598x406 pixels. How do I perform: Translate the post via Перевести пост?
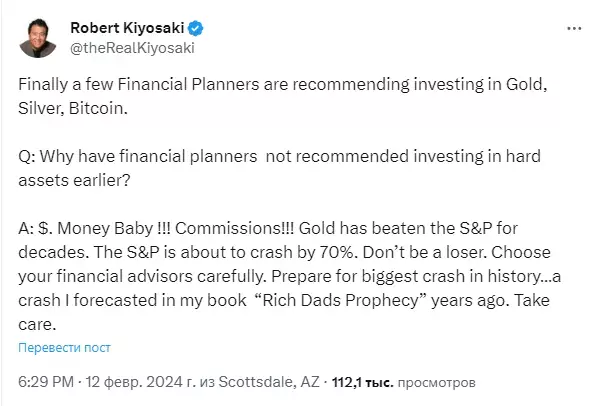64,348
